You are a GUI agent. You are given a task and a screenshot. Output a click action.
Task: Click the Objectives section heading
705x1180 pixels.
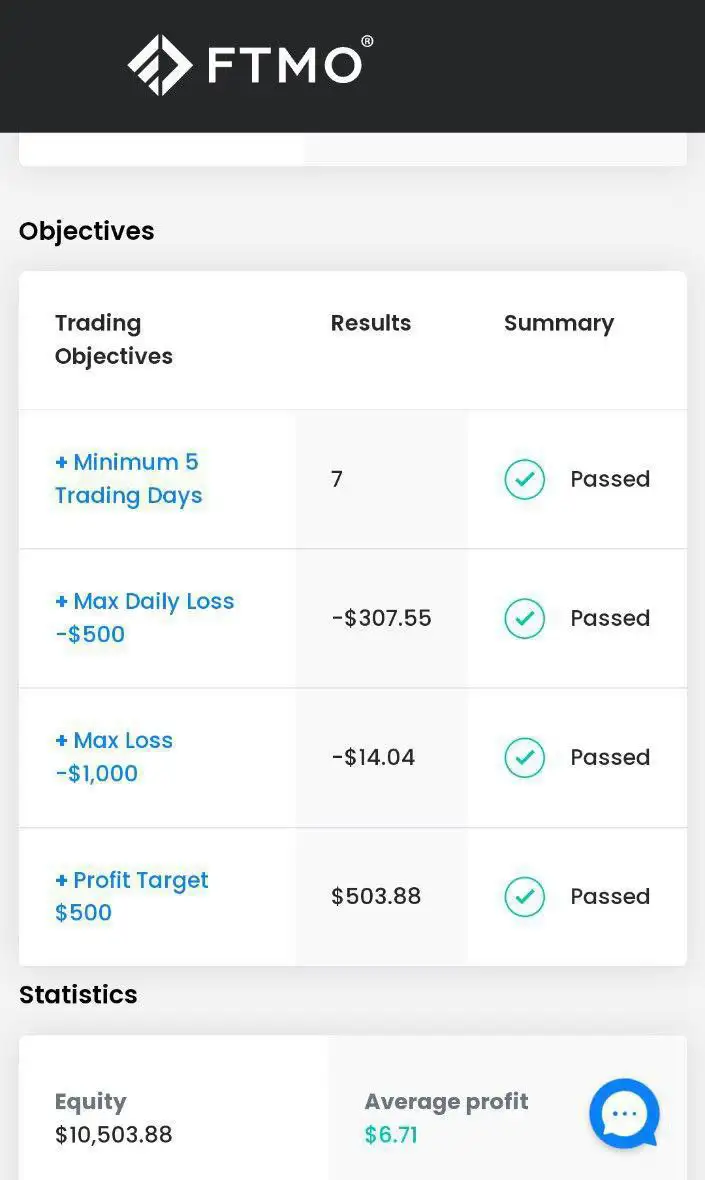pyautogui.click(x=86, y=231)
